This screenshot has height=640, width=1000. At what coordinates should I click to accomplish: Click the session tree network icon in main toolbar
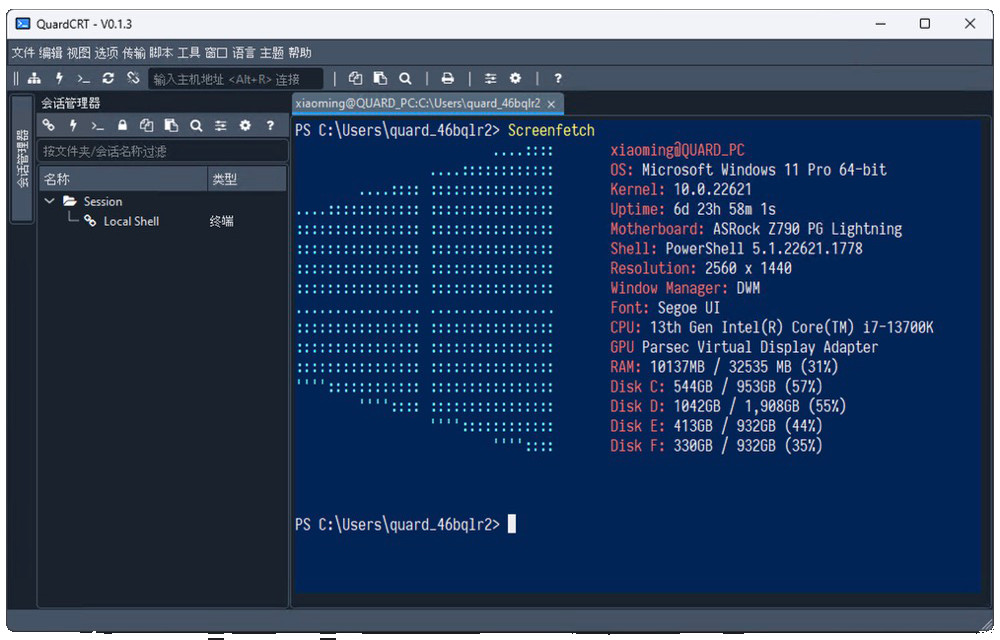(x=34, y=78)
